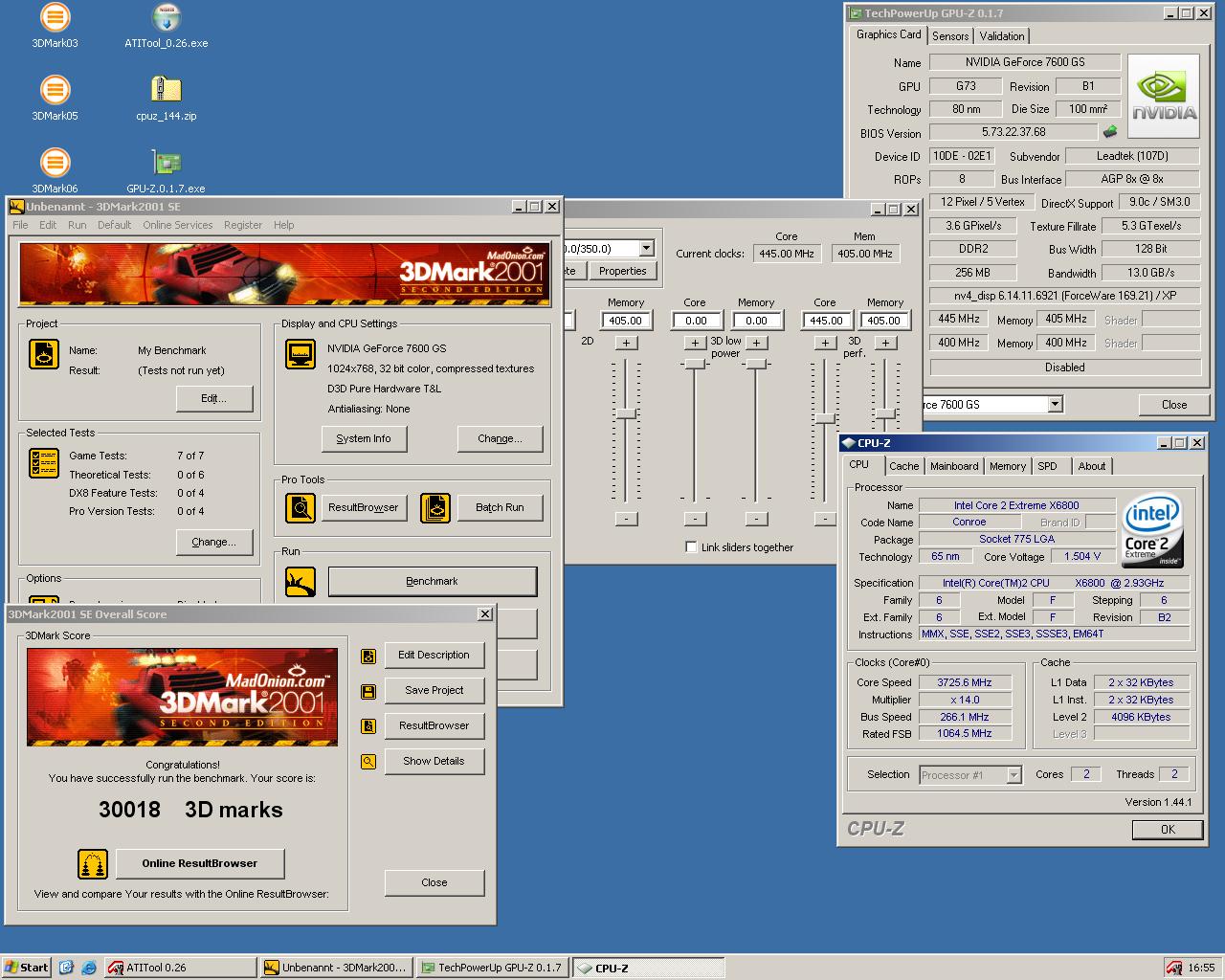1225x980 pixels.
Task: Click the Batch Run icon in Pro Tools
Action: 435,507
